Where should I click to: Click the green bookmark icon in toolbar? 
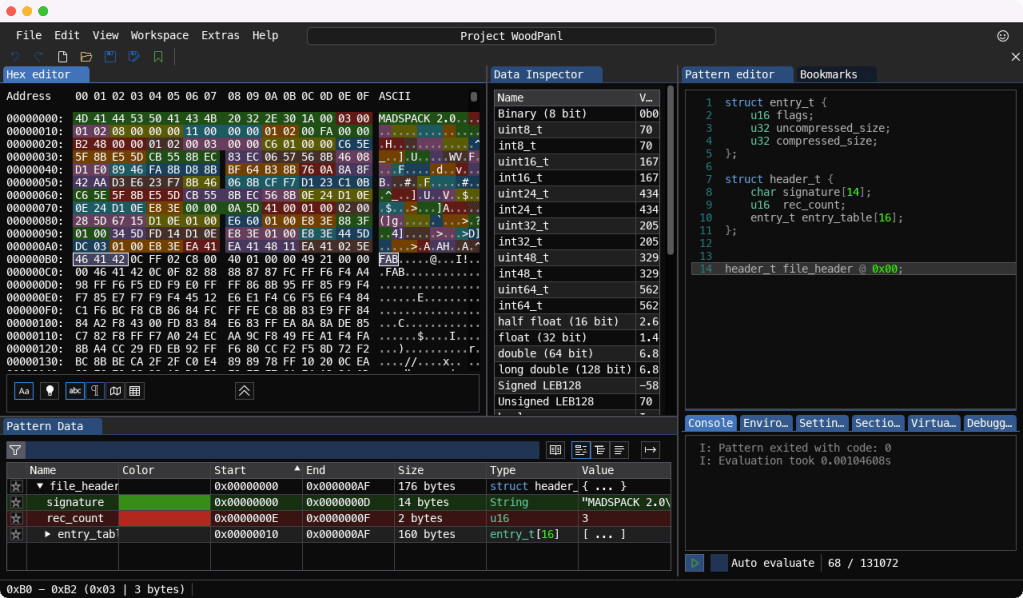tap(158, 57)
